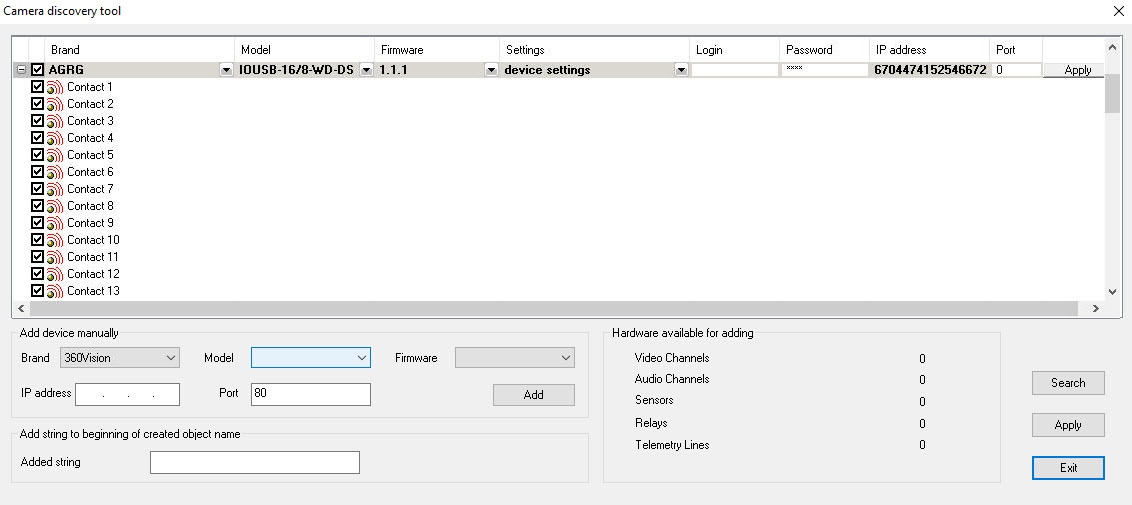The width and height of the screenshot is (1132, 505).
Task: Select the Contact 4 sensor icon
Action: coord(55,139)
